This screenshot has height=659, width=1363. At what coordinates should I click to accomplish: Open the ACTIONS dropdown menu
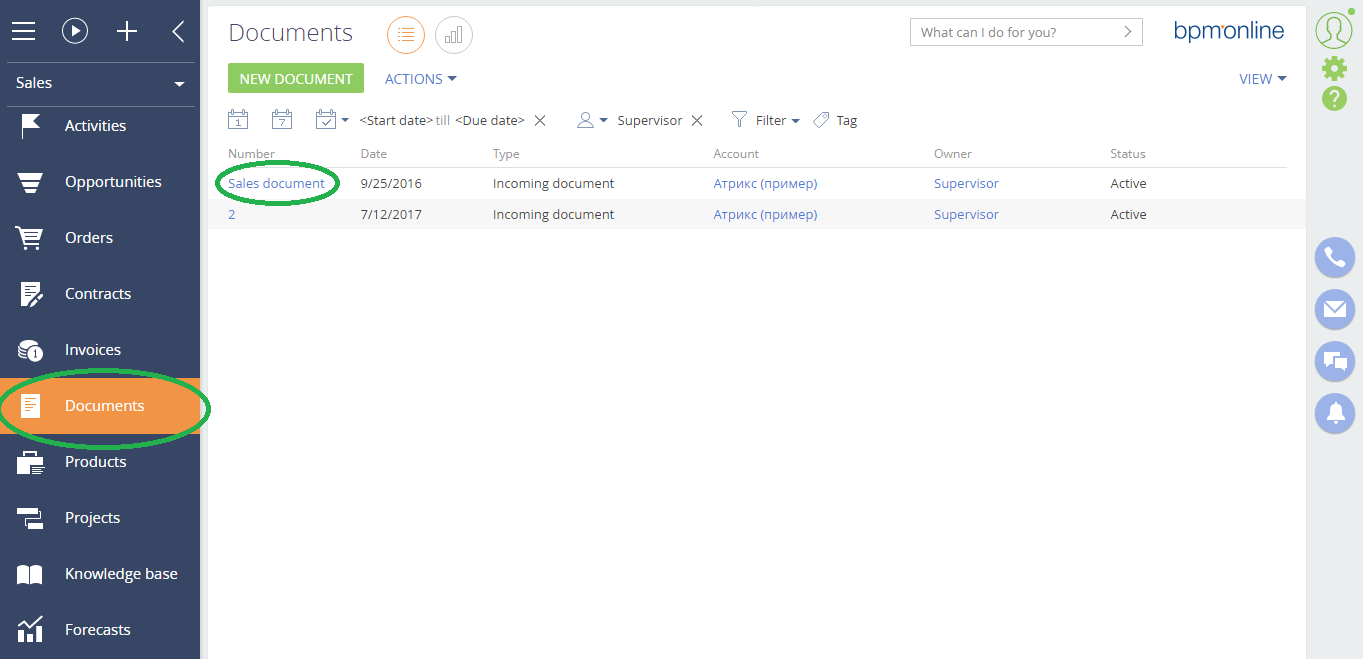[421, 79]
